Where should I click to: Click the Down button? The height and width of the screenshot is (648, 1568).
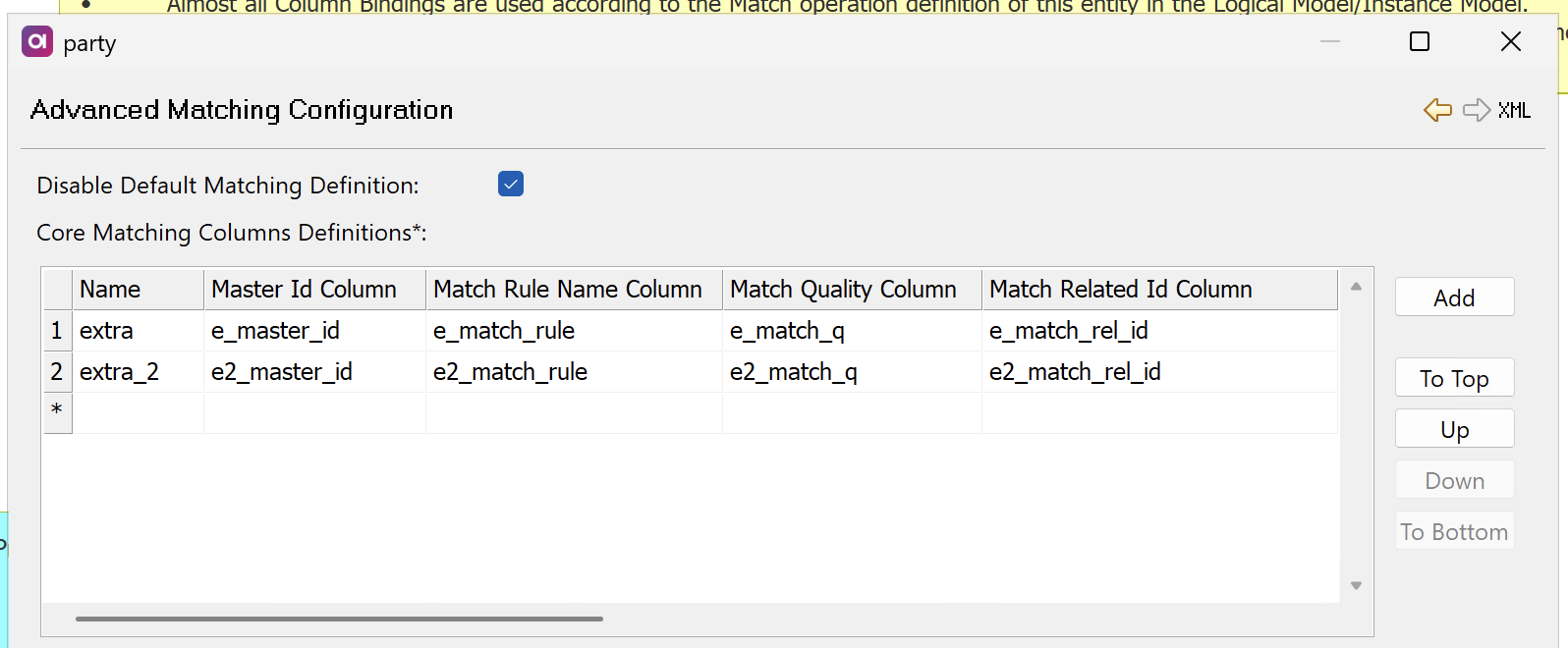1454,480
